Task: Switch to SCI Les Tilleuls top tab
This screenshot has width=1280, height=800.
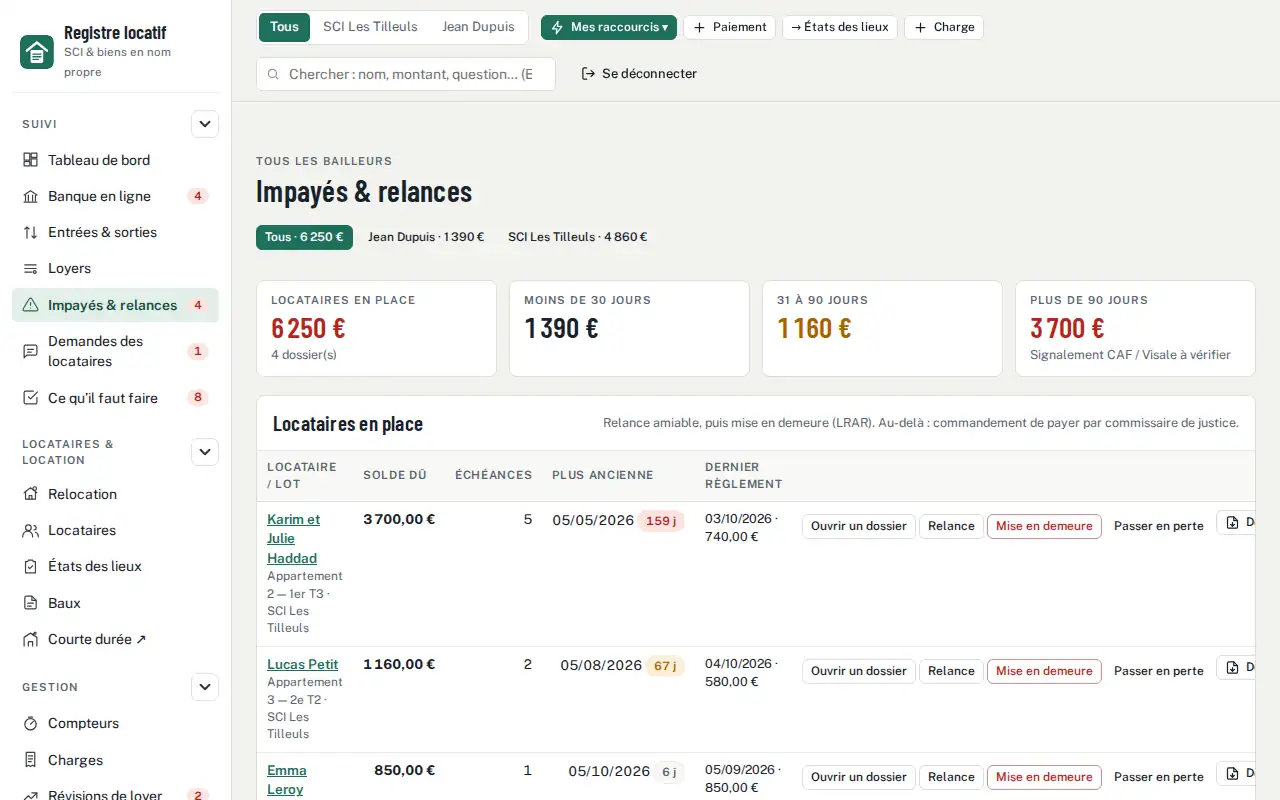Action: click(370, 27)
